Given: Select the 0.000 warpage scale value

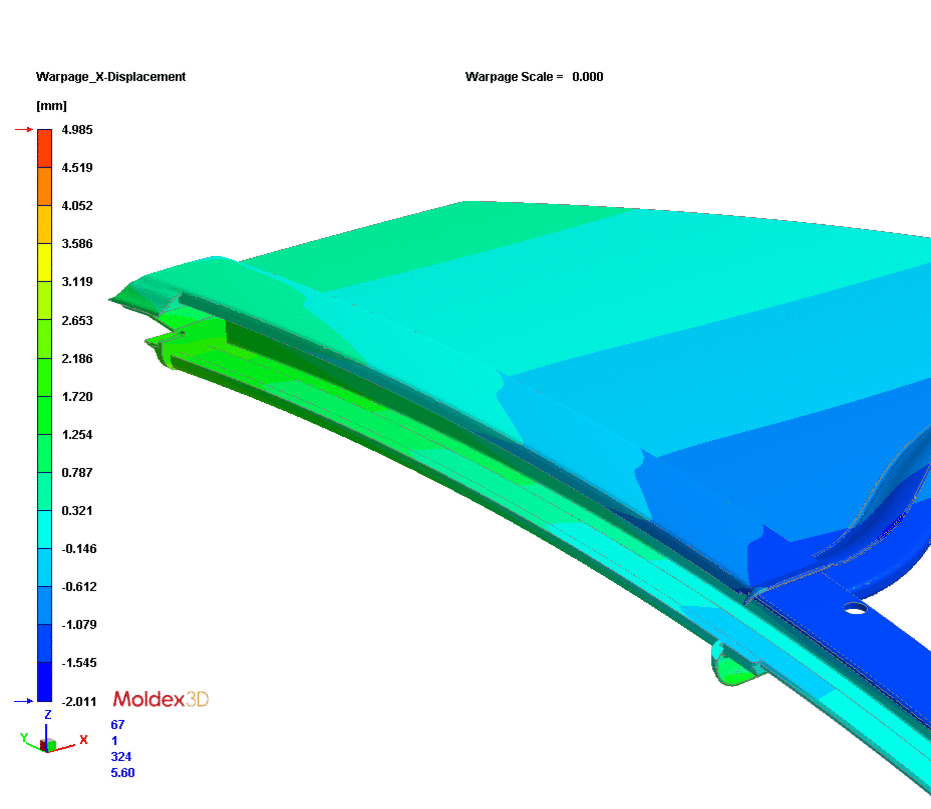Looking at the screenshot, I should 587,77.
